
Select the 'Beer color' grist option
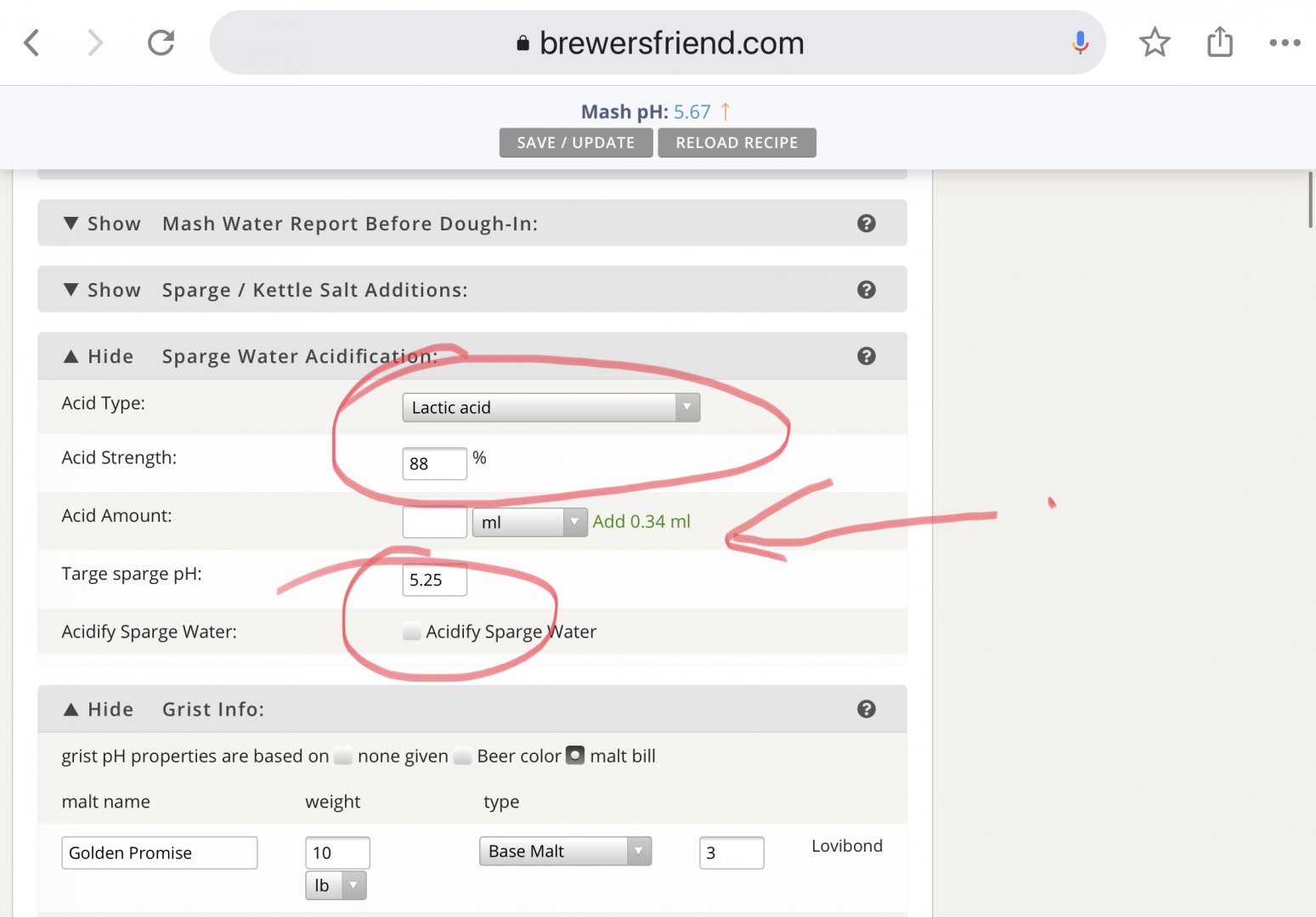click(x=463, y=756)
